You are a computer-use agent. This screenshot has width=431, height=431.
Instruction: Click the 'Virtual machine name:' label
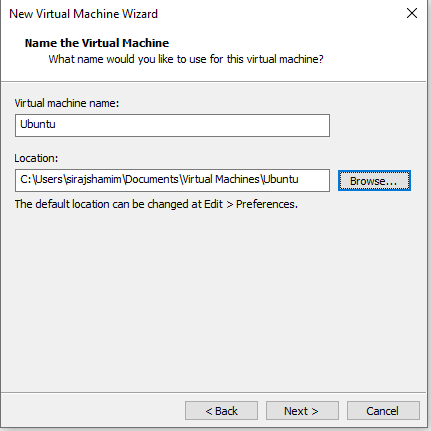(x=67, y=103)
